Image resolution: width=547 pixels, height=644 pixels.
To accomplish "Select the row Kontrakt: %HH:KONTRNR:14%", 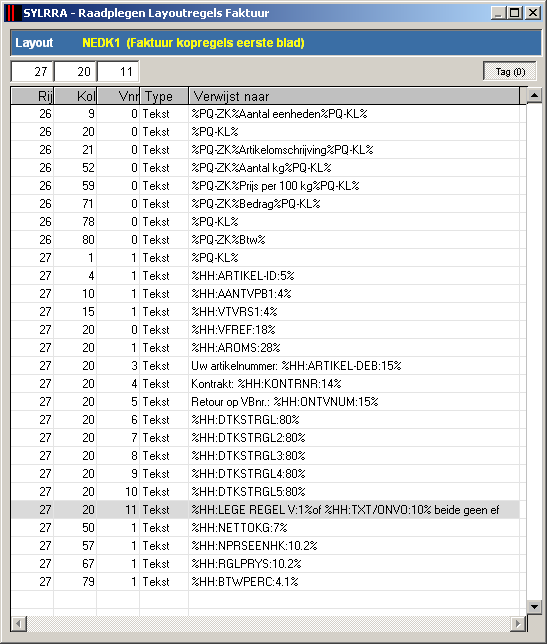I will 265,384.
